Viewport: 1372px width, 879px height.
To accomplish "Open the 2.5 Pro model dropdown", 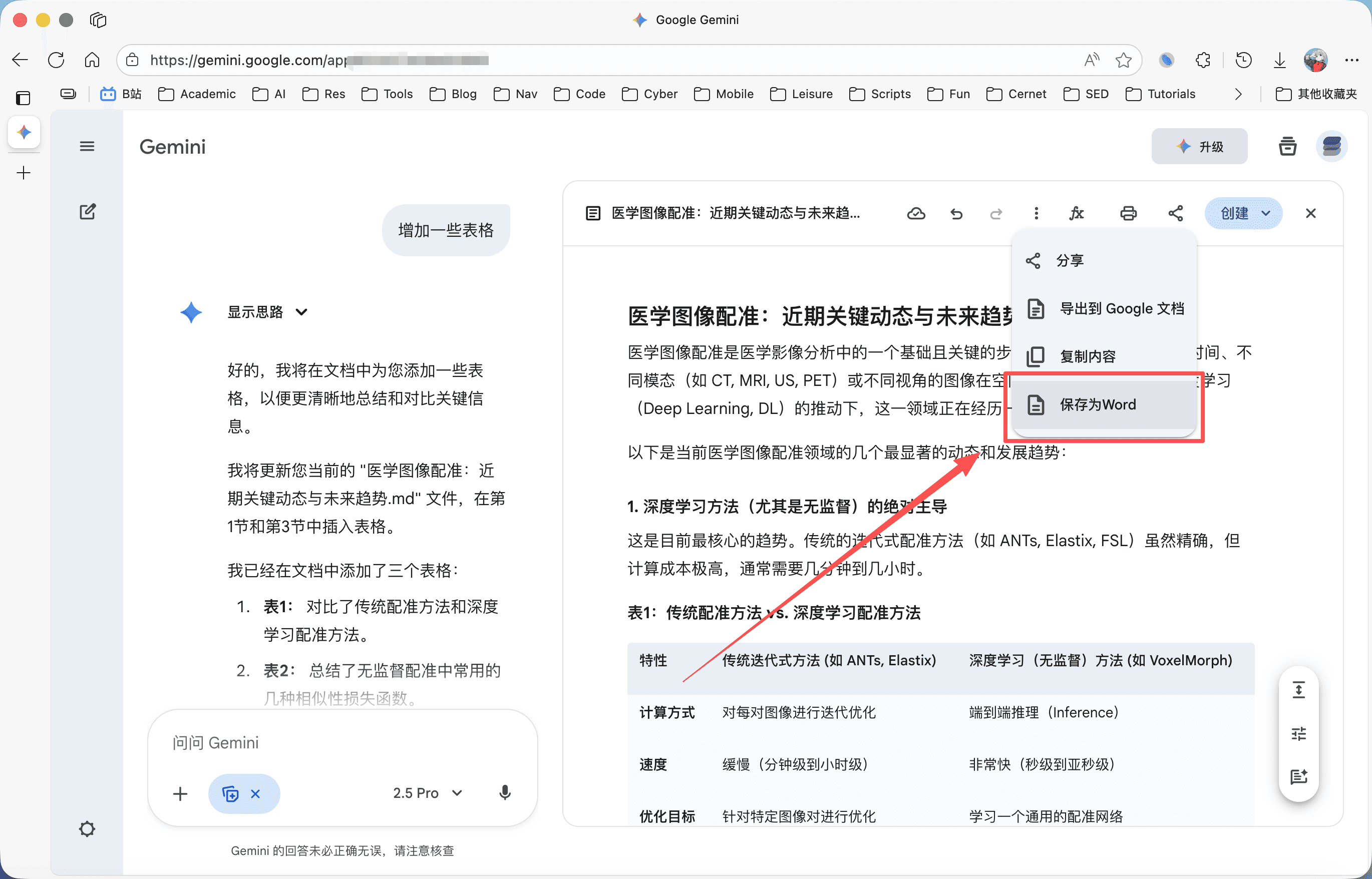I will click(427, 793).
